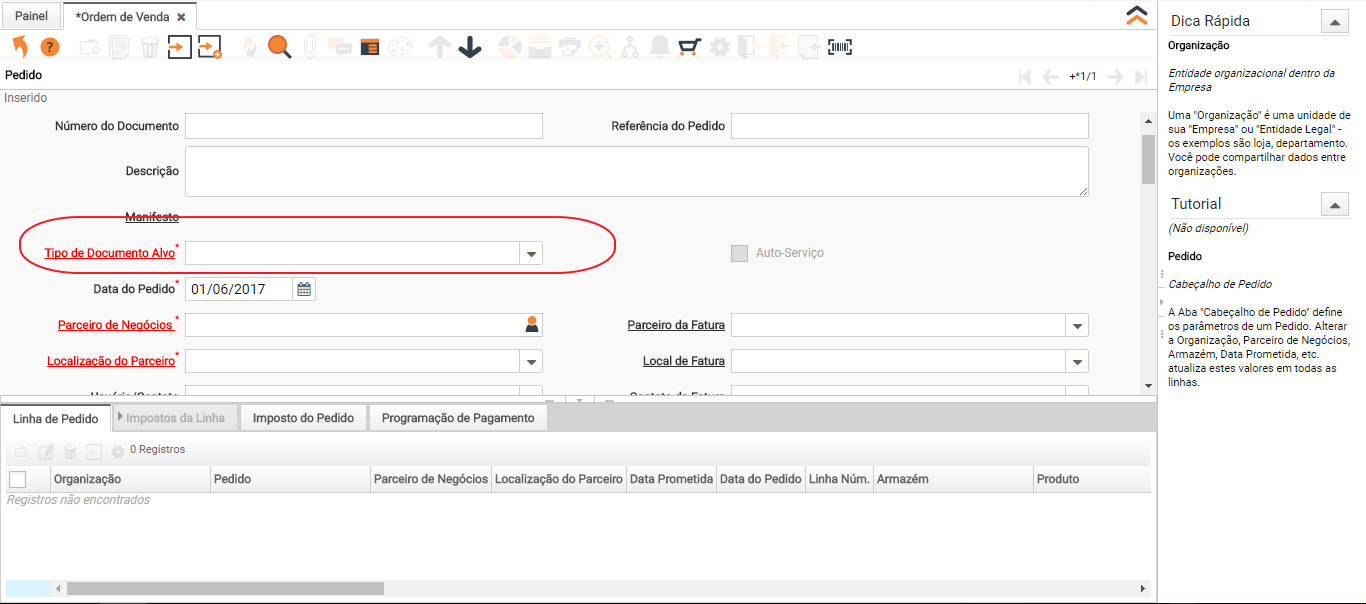The width and height of the screenshot is (1366, 604).
Task: Click the Localização do Parceiro label link
Action: (112, 360)
